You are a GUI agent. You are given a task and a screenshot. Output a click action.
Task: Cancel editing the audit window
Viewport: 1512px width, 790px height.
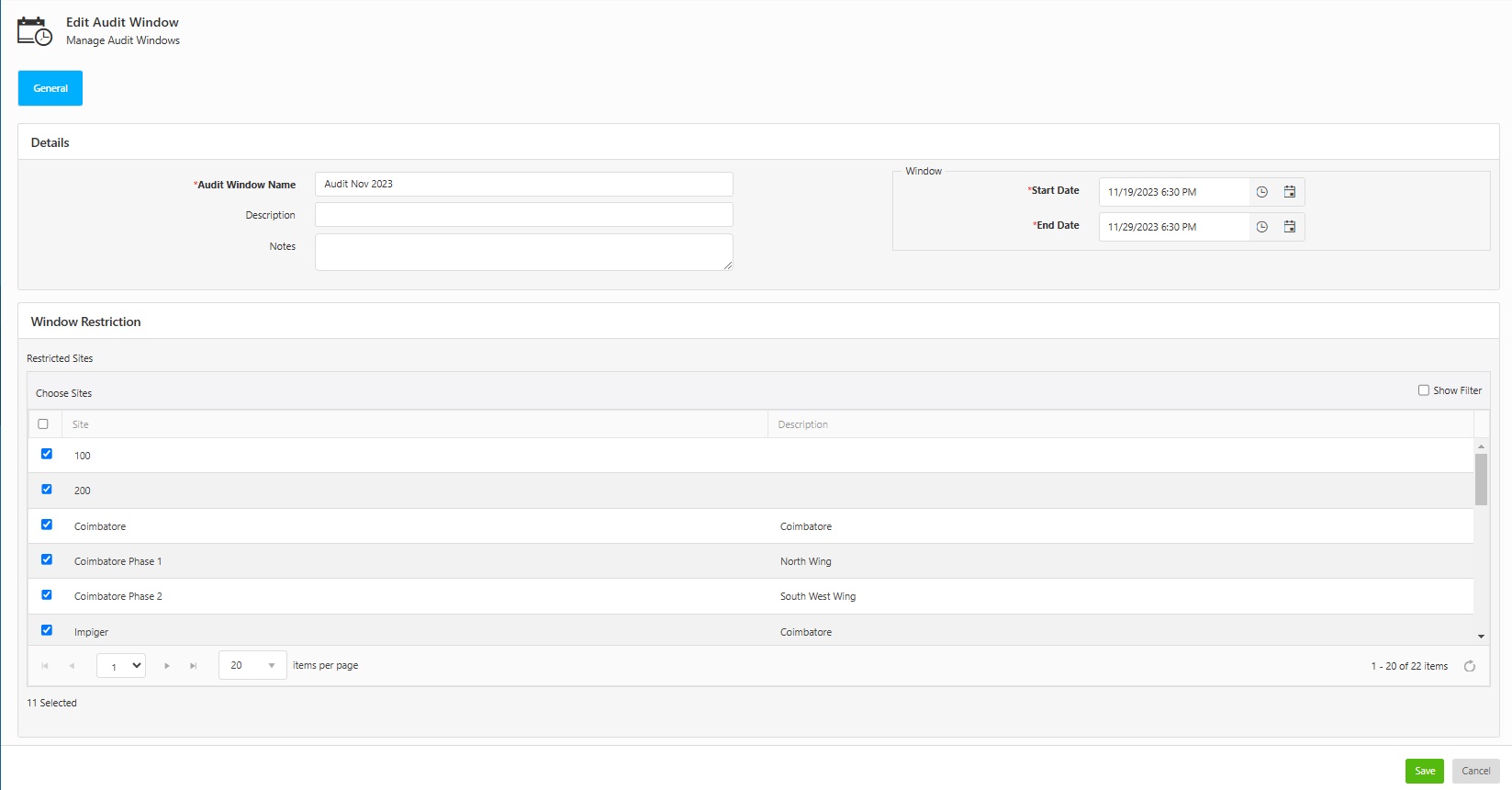pyautogui.click(x=1475, y=771)
